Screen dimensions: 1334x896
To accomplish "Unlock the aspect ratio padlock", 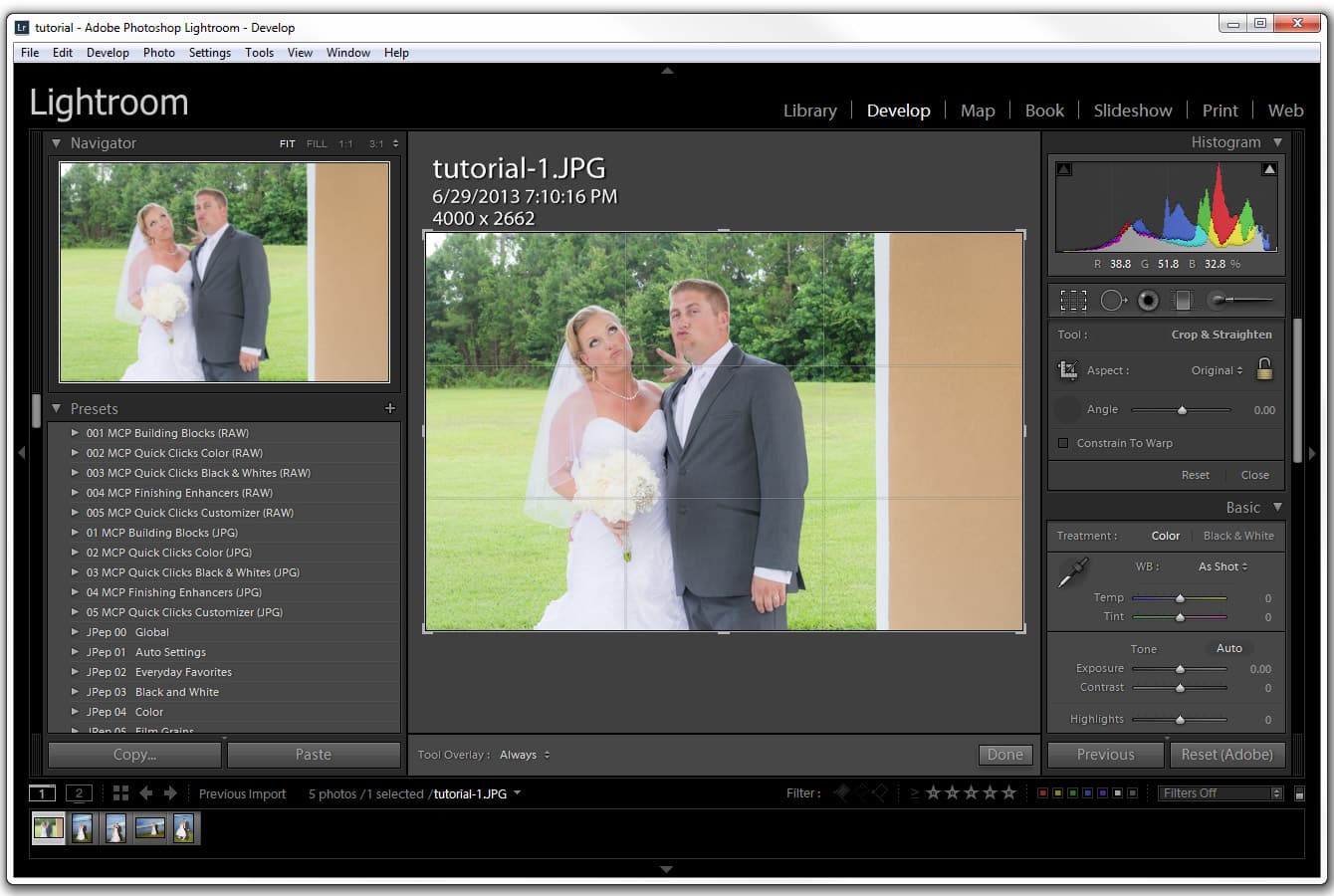I will point(1264,369).
